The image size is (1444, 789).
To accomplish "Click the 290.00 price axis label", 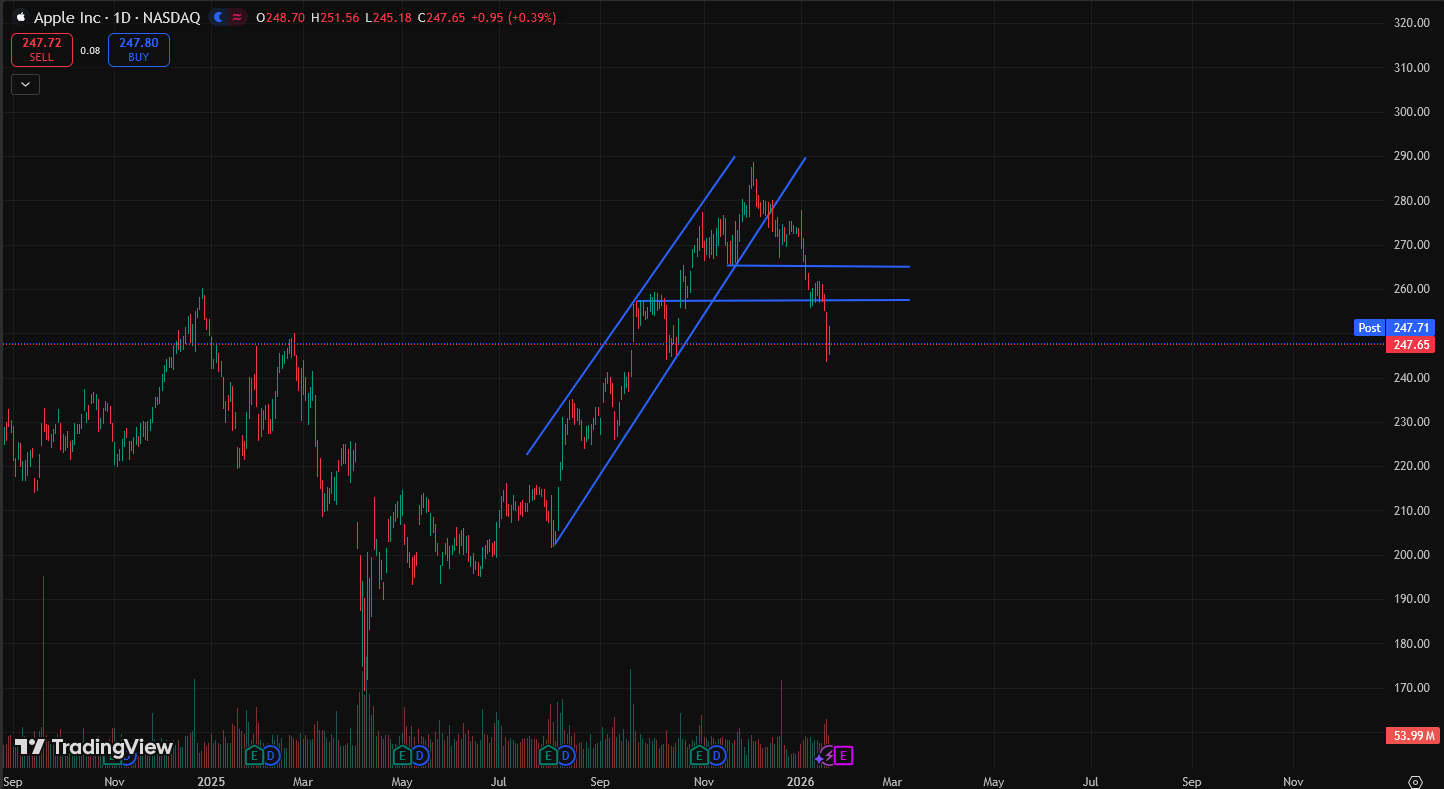I will pyautogui.click(x=1411, y=156).
